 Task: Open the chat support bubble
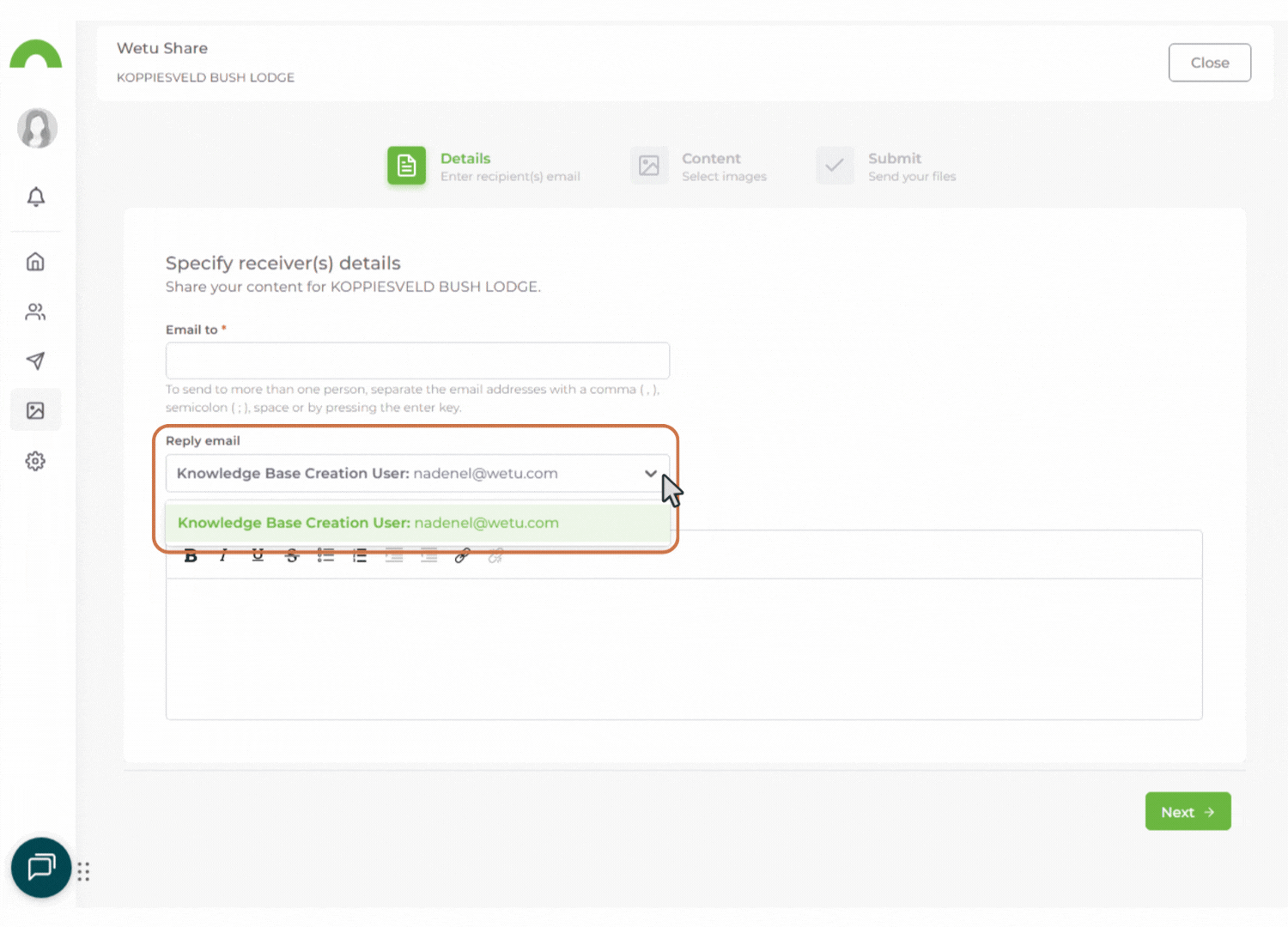tap(40, 867)
